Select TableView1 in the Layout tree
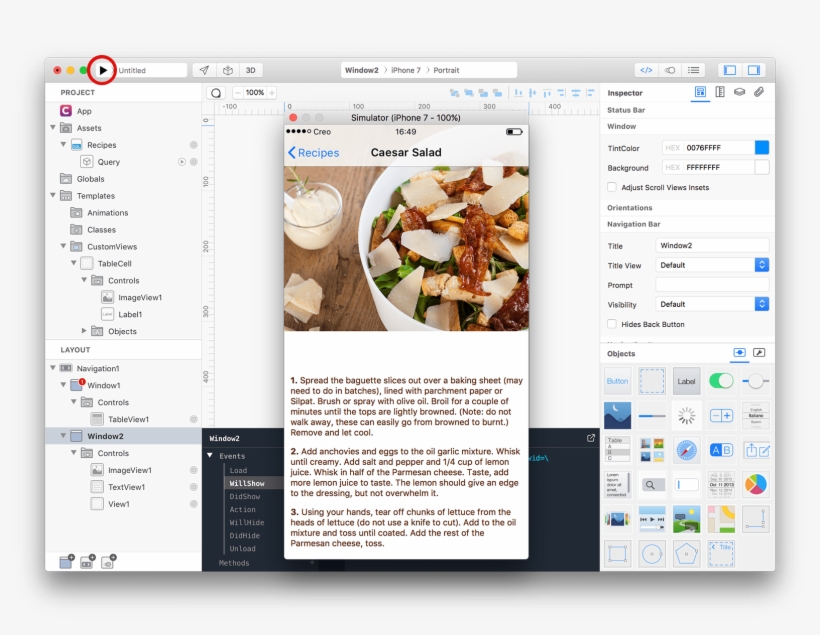This screenshot has height=635, width=820. [128, 419]
